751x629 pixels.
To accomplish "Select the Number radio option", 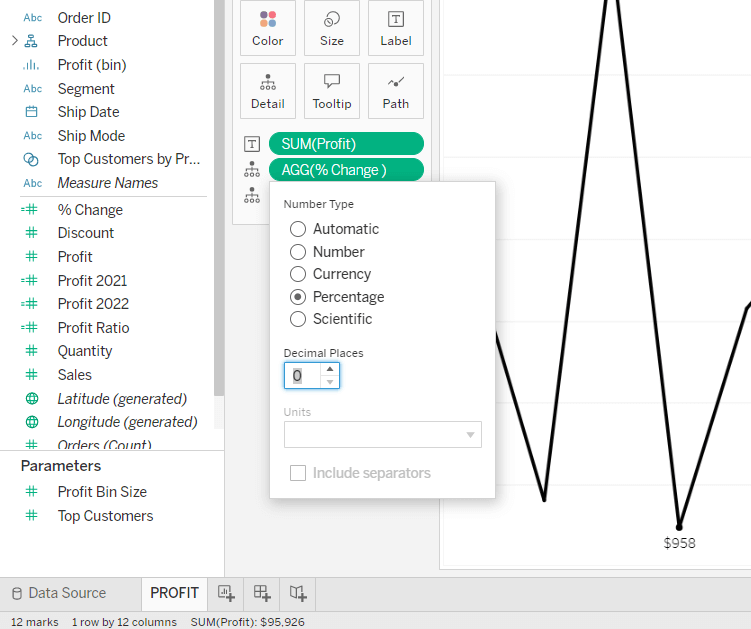I will pyautogui.click(x=298, y=252).
